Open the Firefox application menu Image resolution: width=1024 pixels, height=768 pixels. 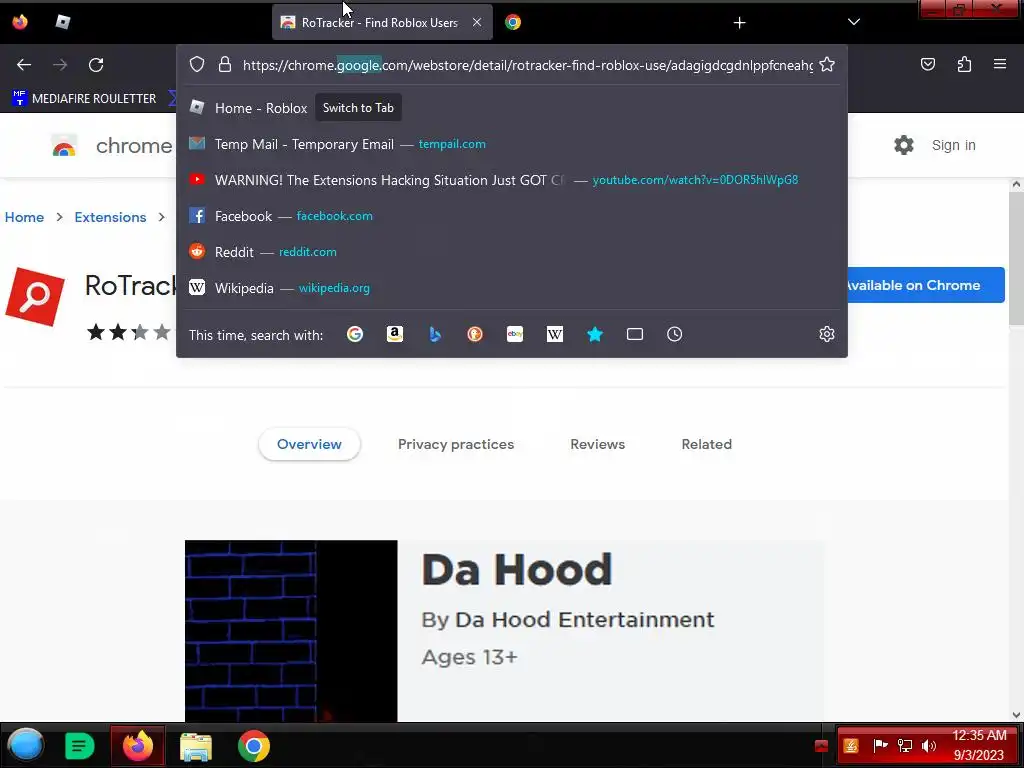999,64
